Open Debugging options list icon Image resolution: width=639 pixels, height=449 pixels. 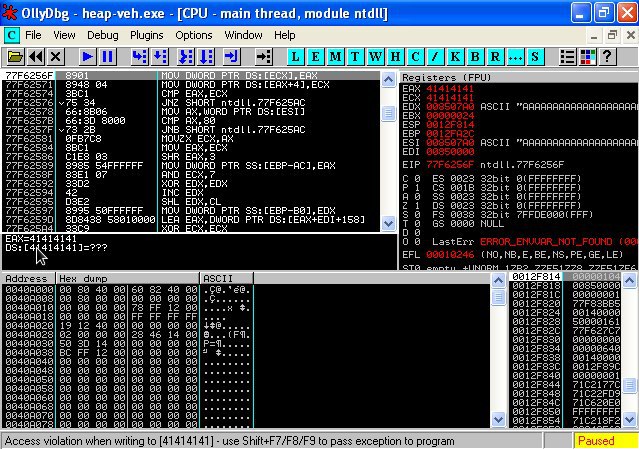coord(567,57)
